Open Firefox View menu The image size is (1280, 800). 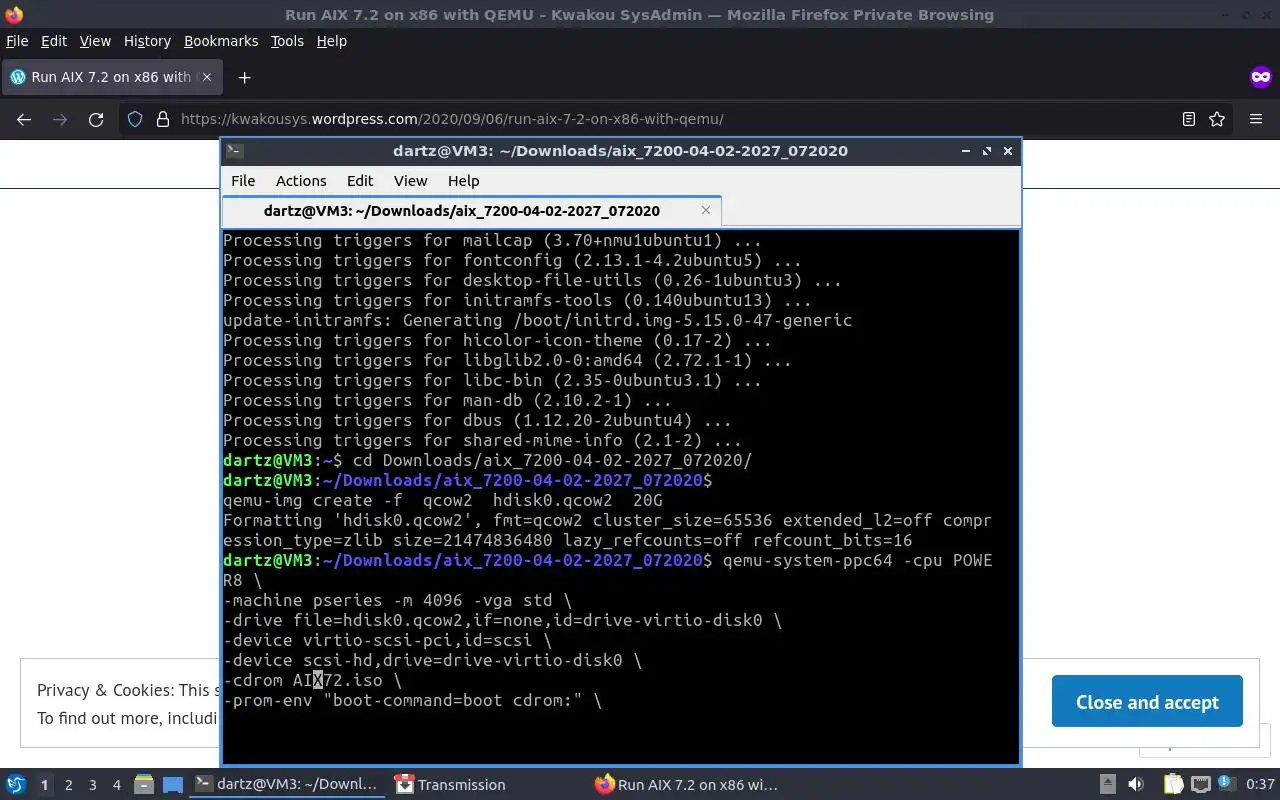coord(95,41)
